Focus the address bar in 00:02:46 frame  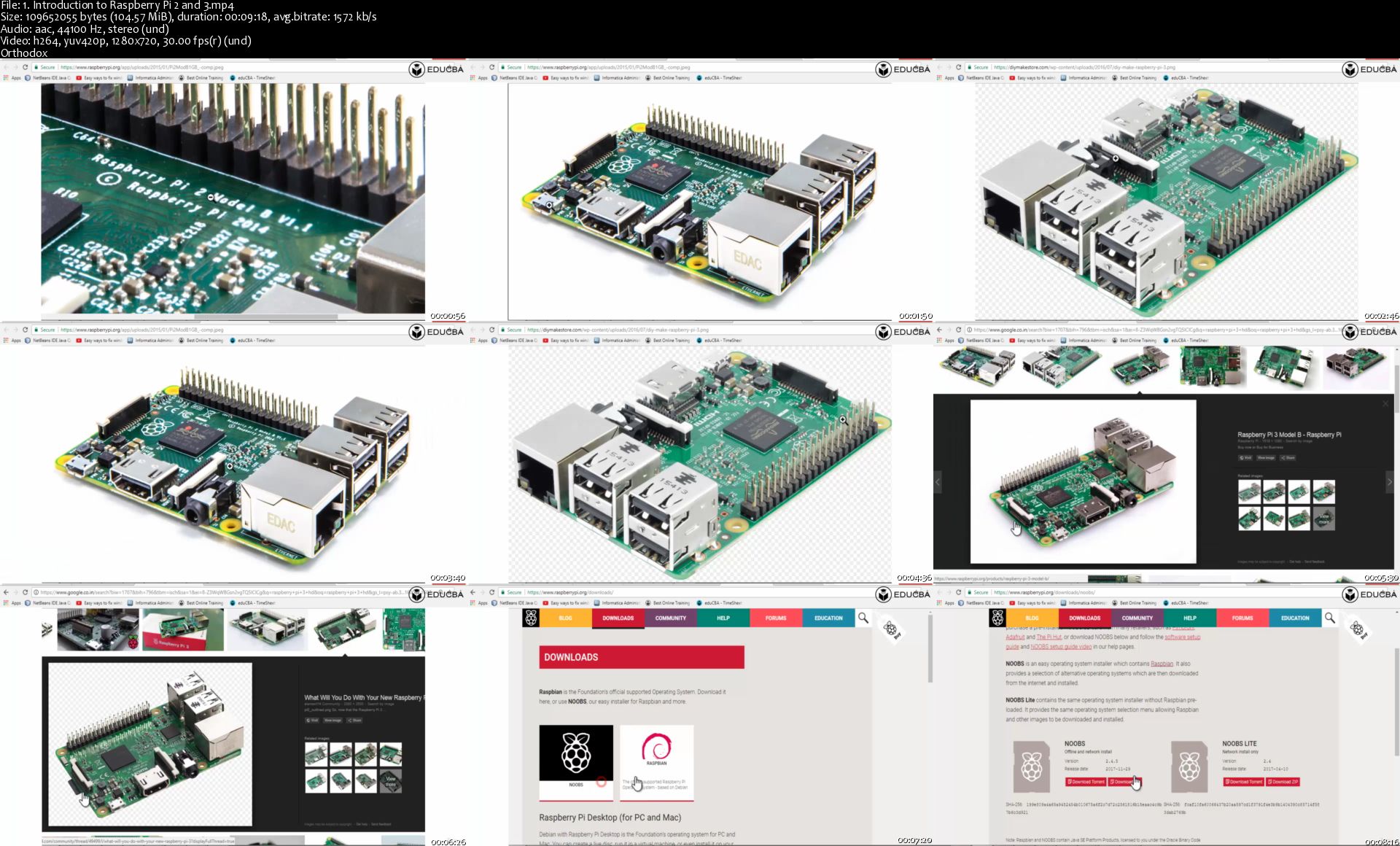click(1152, 67)
